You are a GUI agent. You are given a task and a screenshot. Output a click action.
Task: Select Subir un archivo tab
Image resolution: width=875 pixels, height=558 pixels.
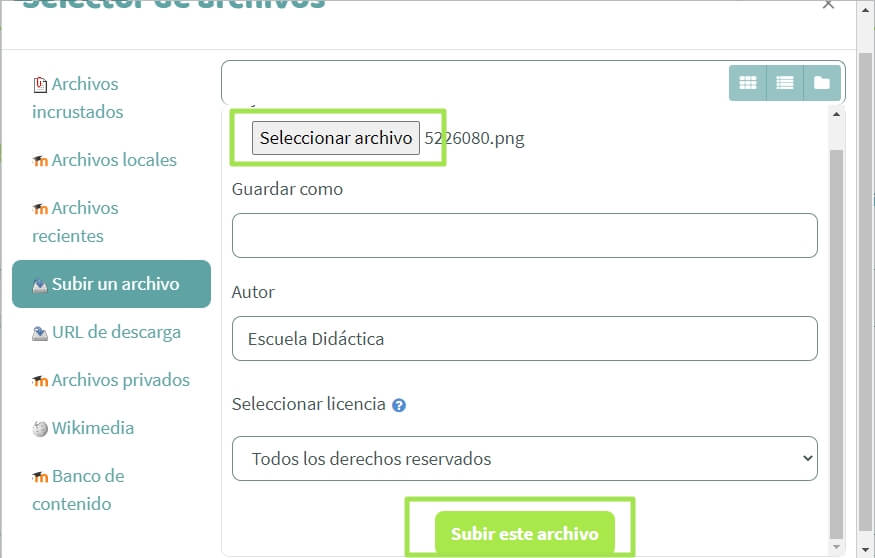pyautogui.click(x=112, y=283)
